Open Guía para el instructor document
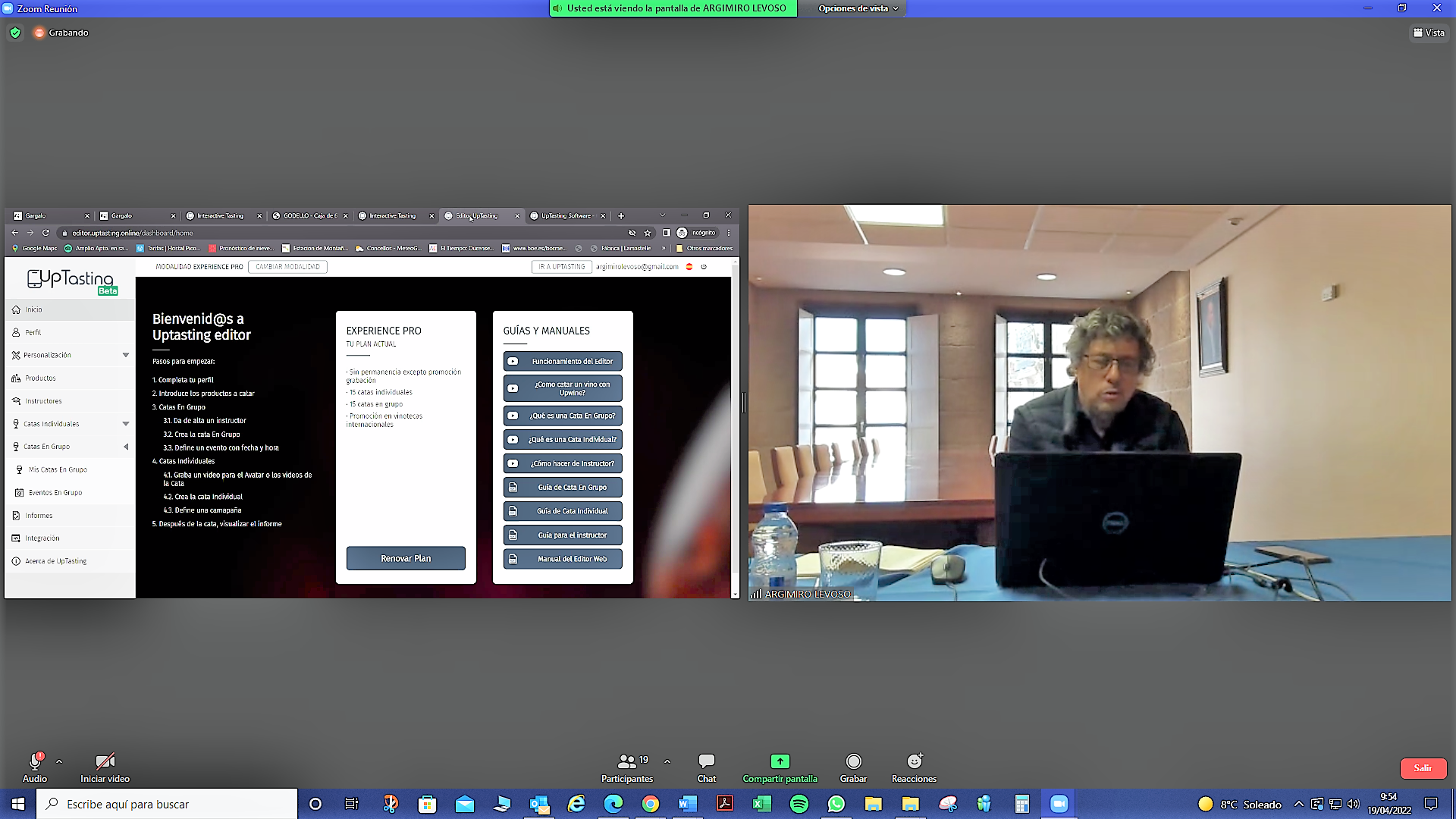The width and height of the screenshot is (1456, 819). (563, 535)
